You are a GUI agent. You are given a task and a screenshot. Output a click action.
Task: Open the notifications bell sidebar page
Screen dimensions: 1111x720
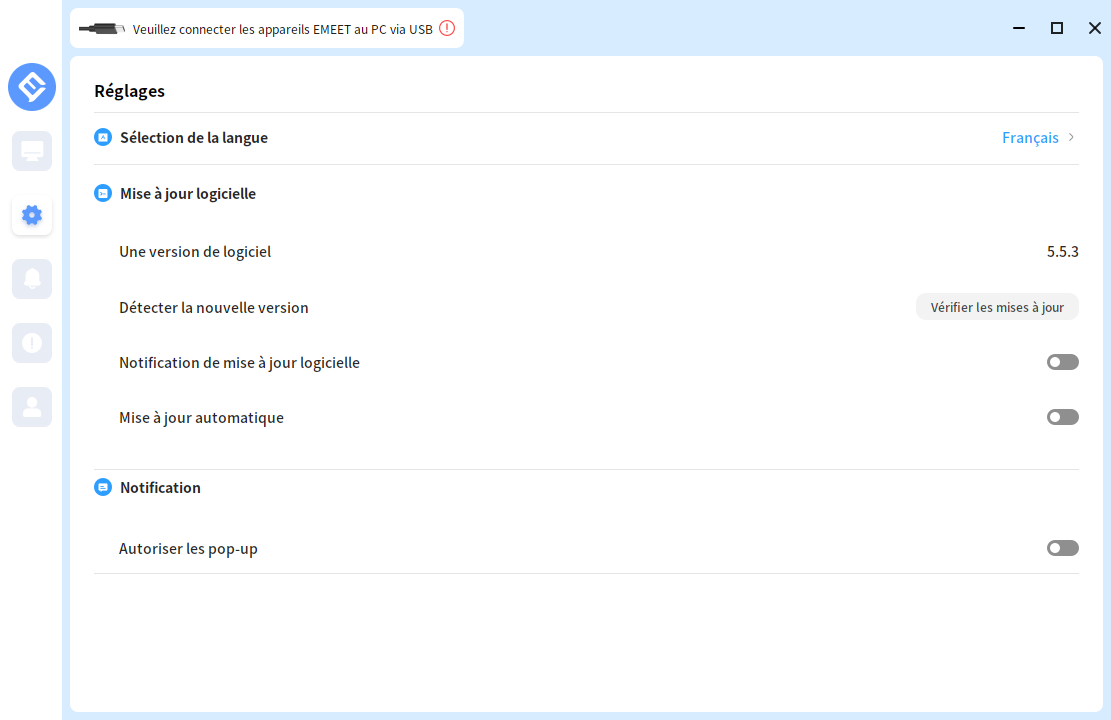(32, 279)
